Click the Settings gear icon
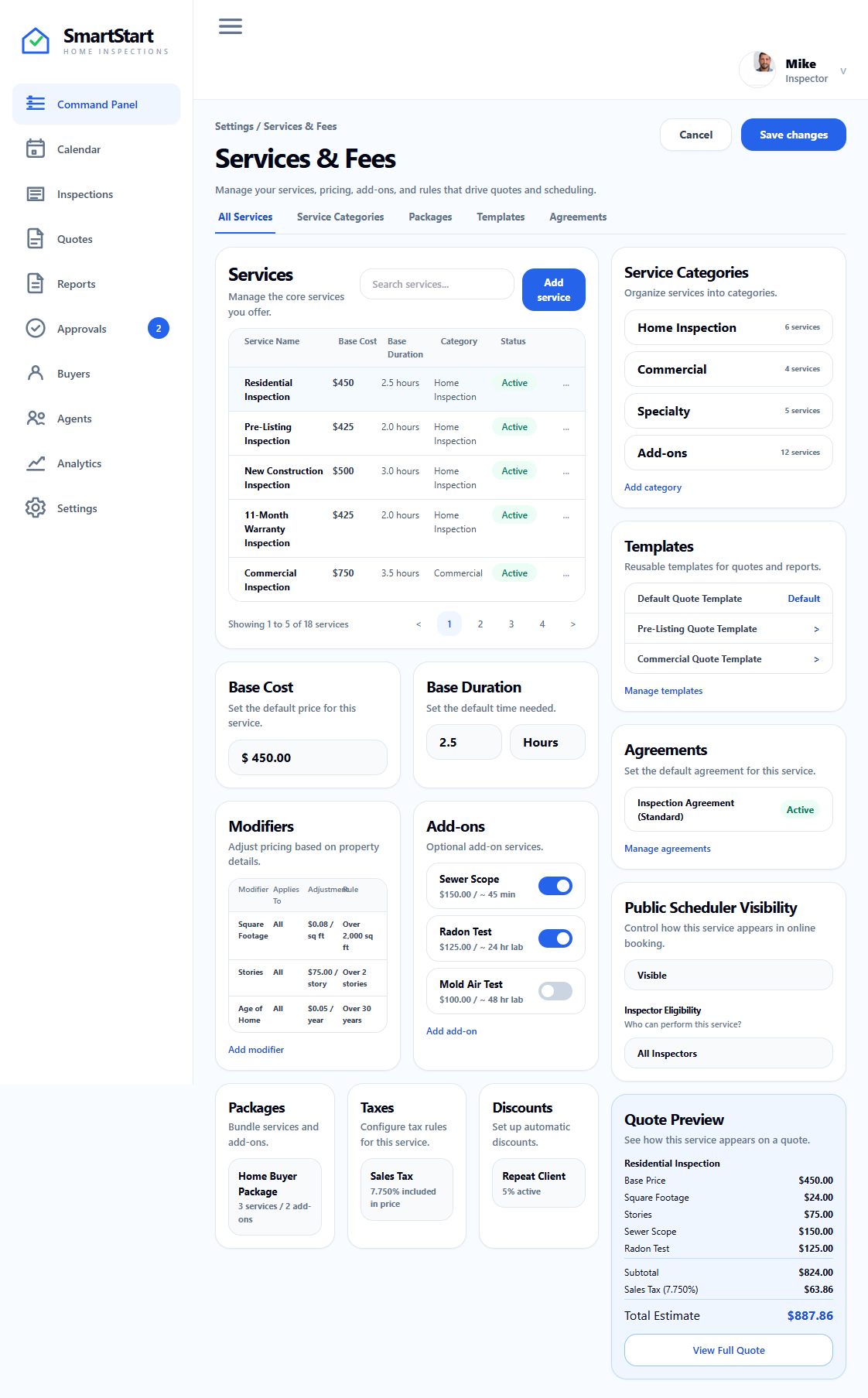868x1398 pixels. click(x=36, y=508)
